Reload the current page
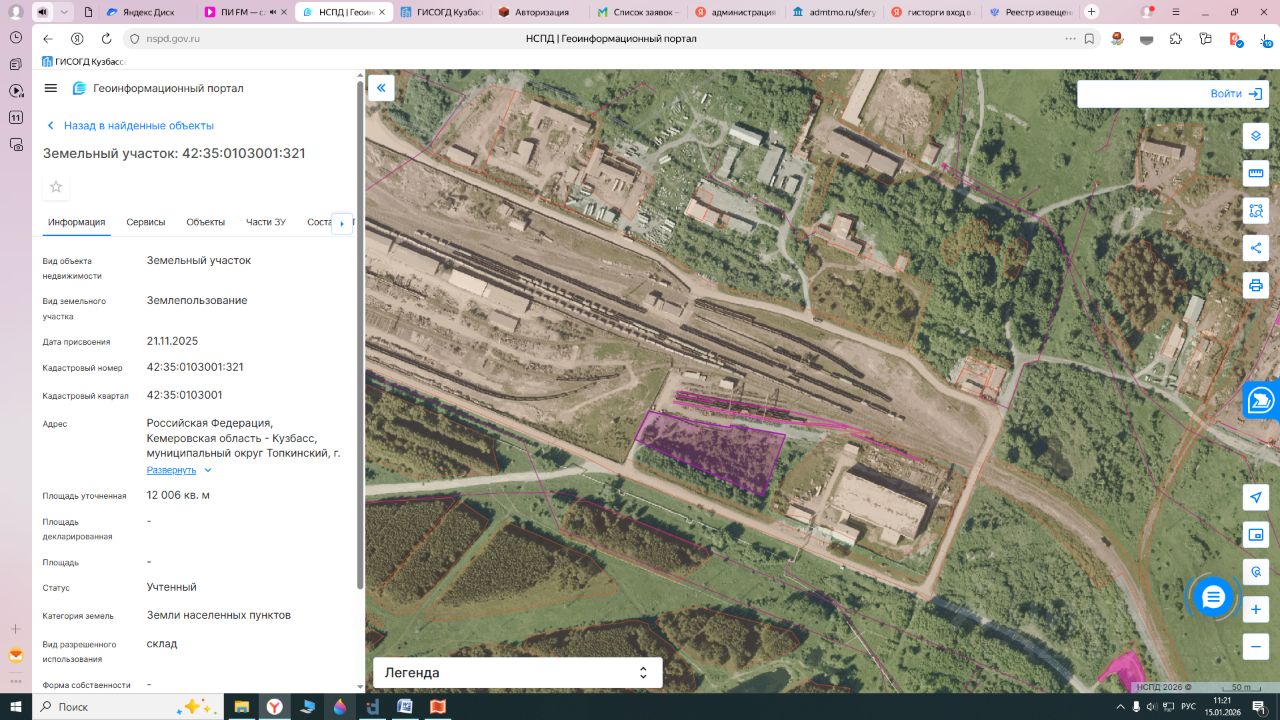 click(106, 38)
